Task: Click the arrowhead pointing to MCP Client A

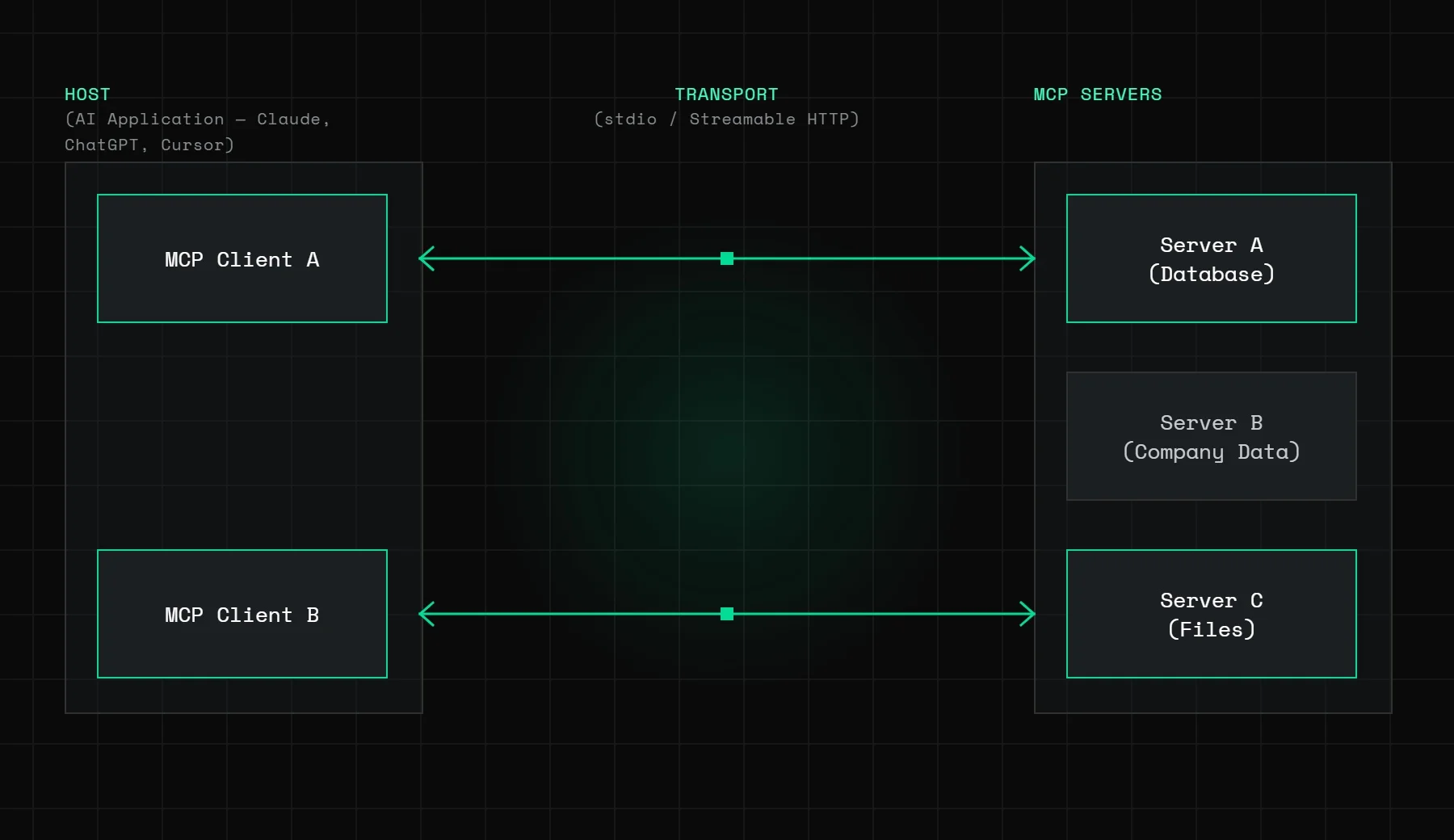Action: coord(427,258)
